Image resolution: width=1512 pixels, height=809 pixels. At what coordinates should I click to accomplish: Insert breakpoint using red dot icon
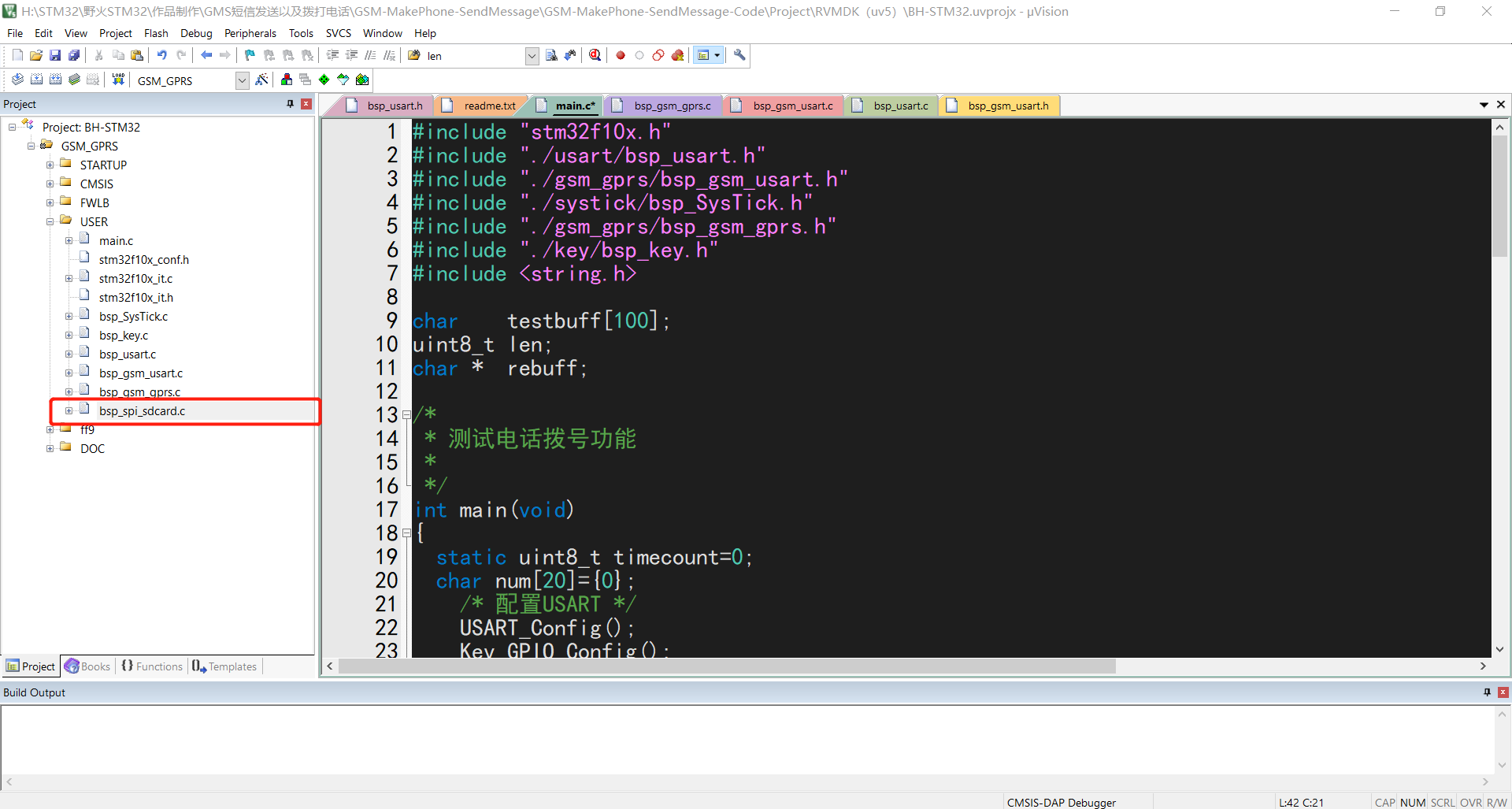pyautogui.click(x=621, y=55)
